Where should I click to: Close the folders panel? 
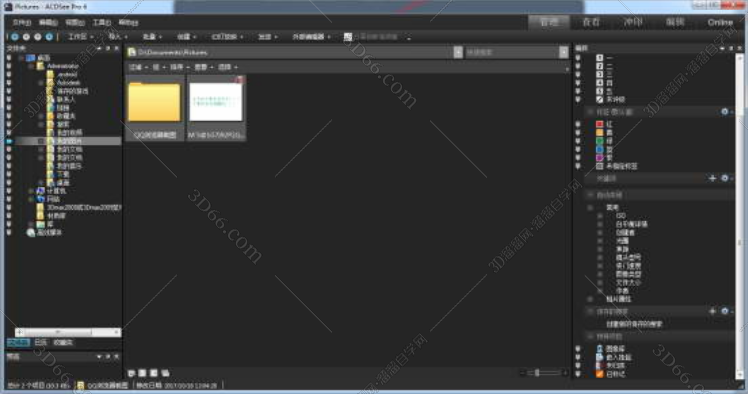(116, 48)
